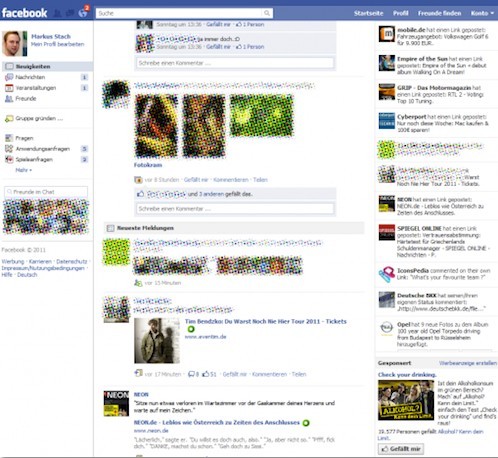Click Freunde im Chat search box
The image size is (498, 458).
(46, 192)
